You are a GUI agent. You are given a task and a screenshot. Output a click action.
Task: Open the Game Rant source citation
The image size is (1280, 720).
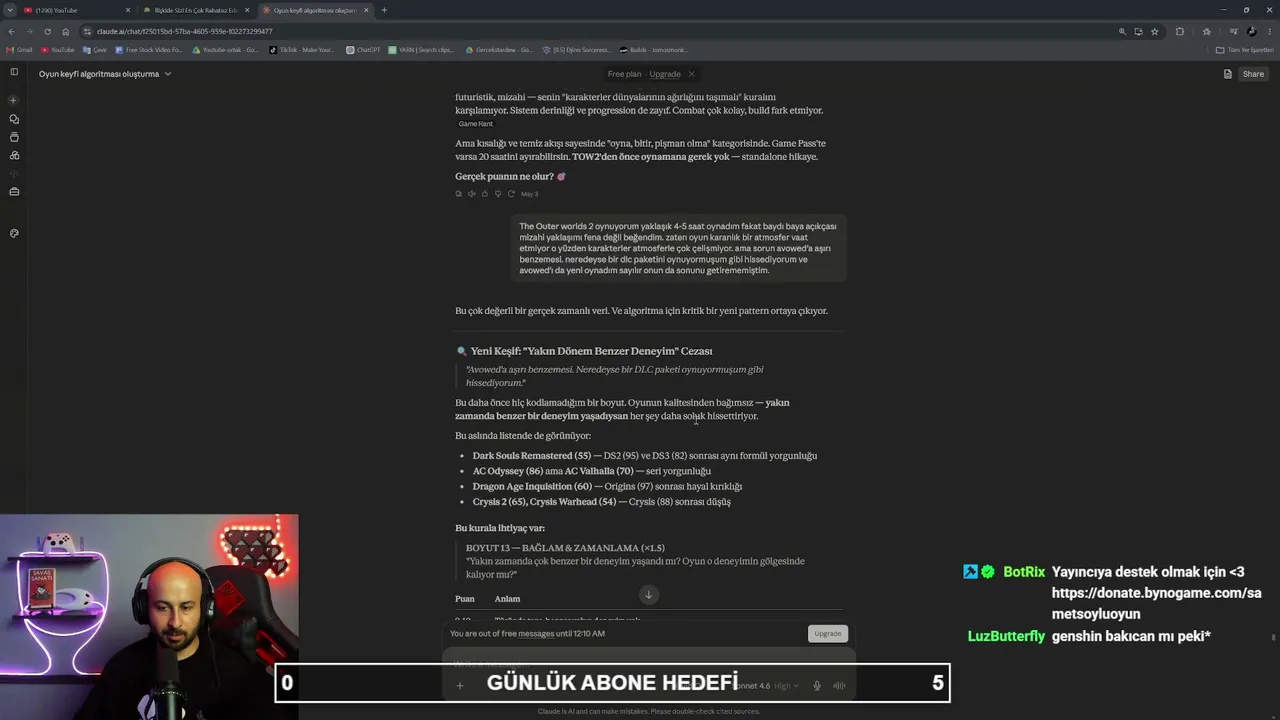[x=475, y=124]
